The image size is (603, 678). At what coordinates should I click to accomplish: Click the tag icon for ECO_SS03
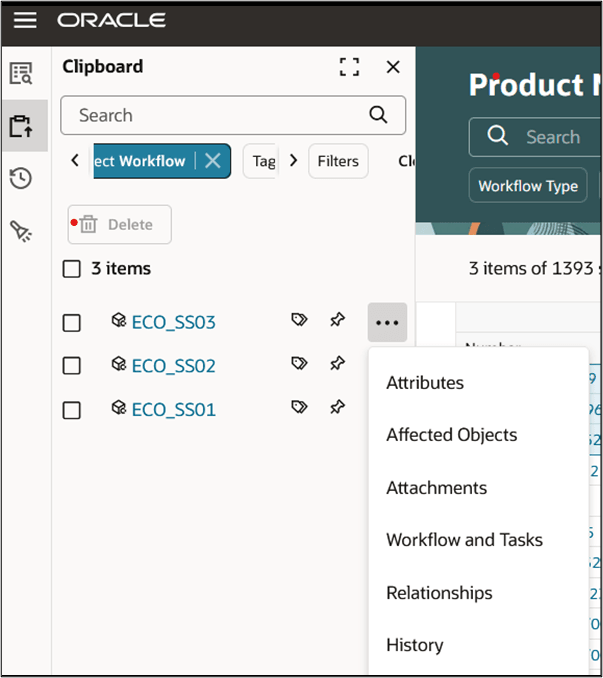pyautogui.click(x=299, y=320)
